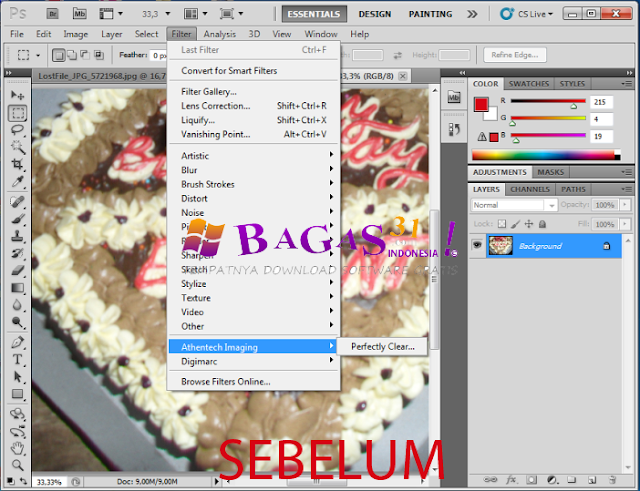Select the Rectangle shape tool

pyautogui.click(x=17, y=394)
